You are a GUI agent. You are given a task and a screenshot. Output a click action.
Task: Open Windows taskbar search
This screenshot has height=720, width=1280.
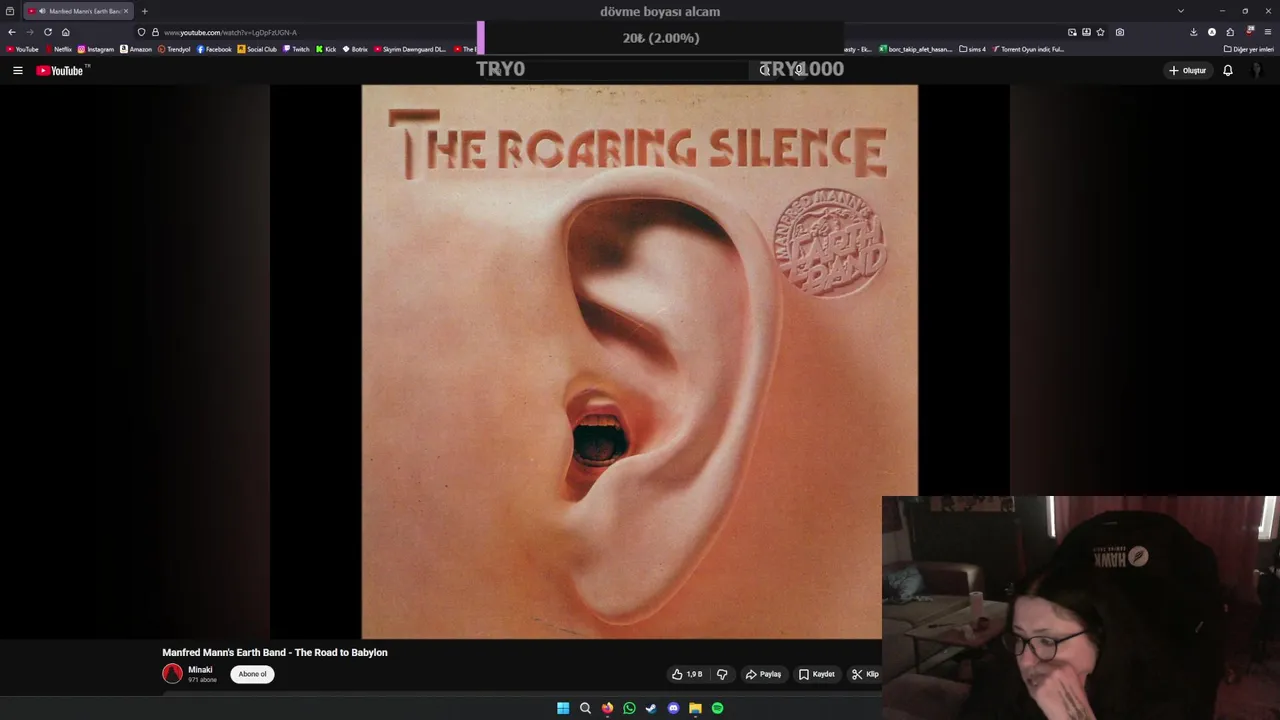click(x=585, y=708)
